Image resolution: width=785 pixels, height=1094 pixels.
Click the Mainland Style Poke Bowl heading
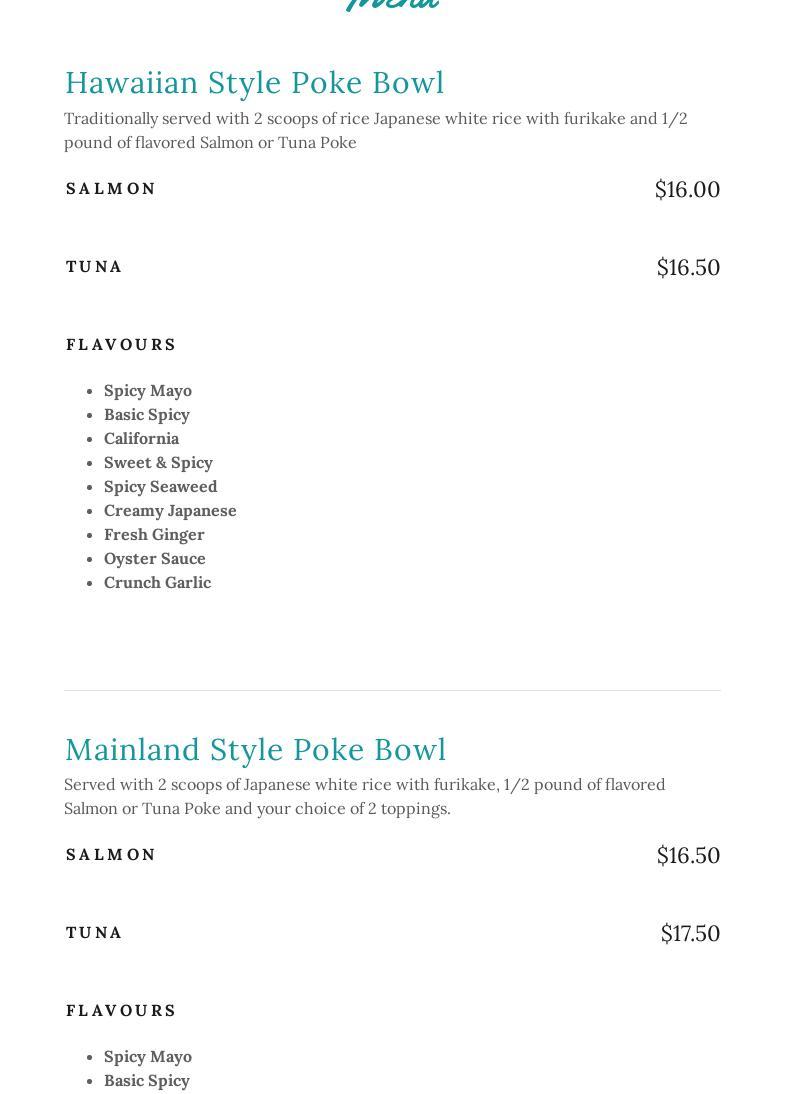click(x=255, y=749)
